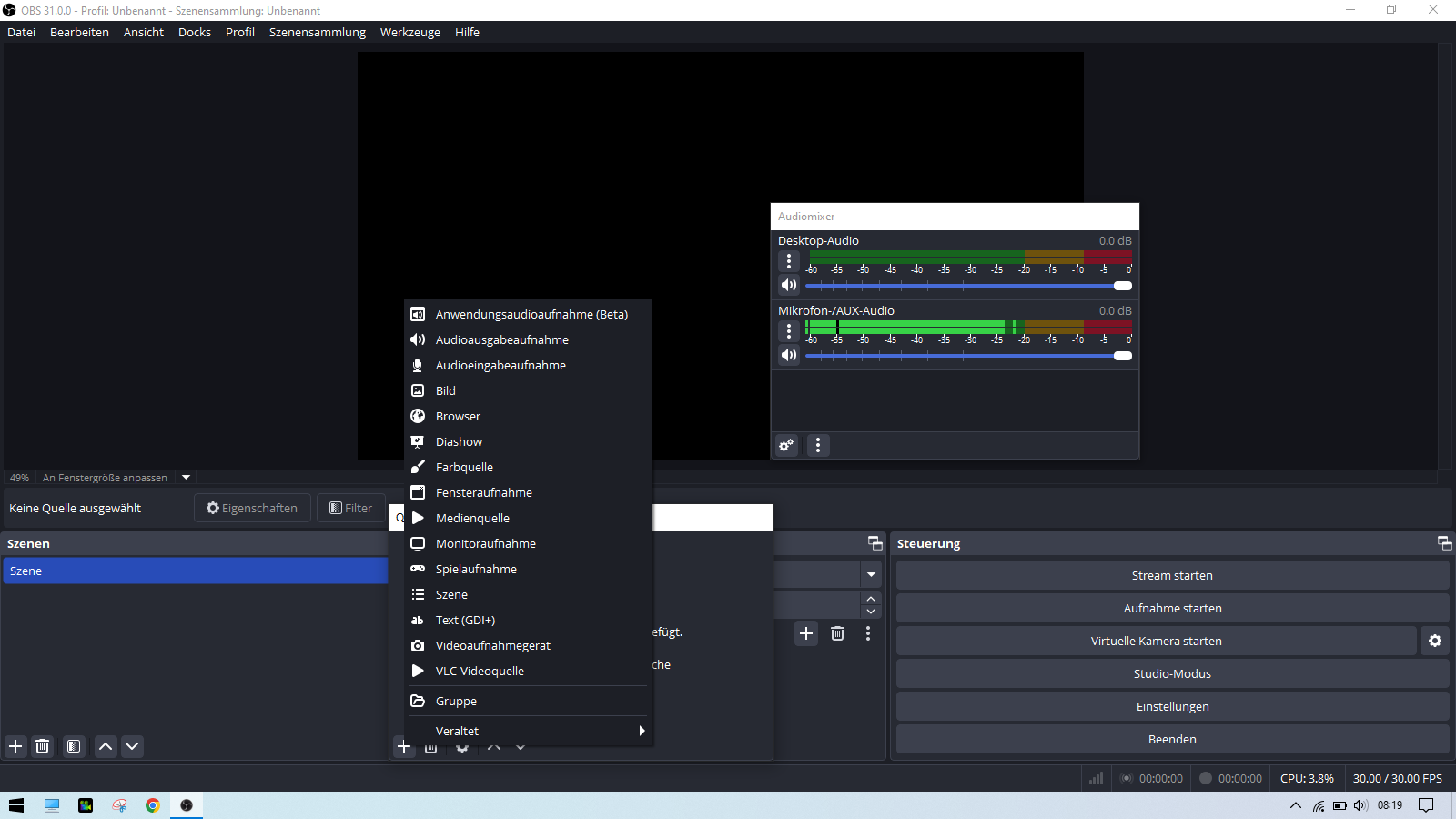Open the Bearbeiten menu
This screenshot has height=819, width=1456.
[79, 32]
